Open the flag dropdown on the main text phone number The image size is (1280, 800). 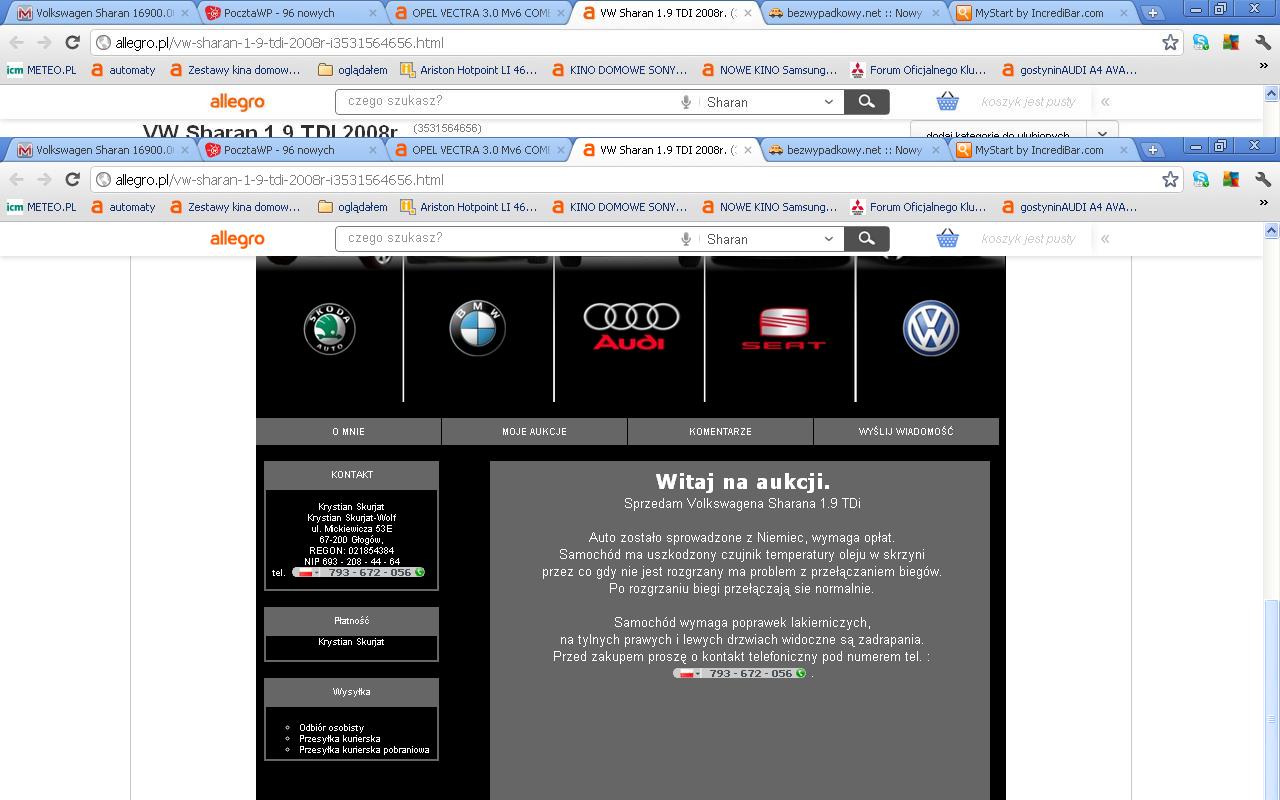pos(688,674)
